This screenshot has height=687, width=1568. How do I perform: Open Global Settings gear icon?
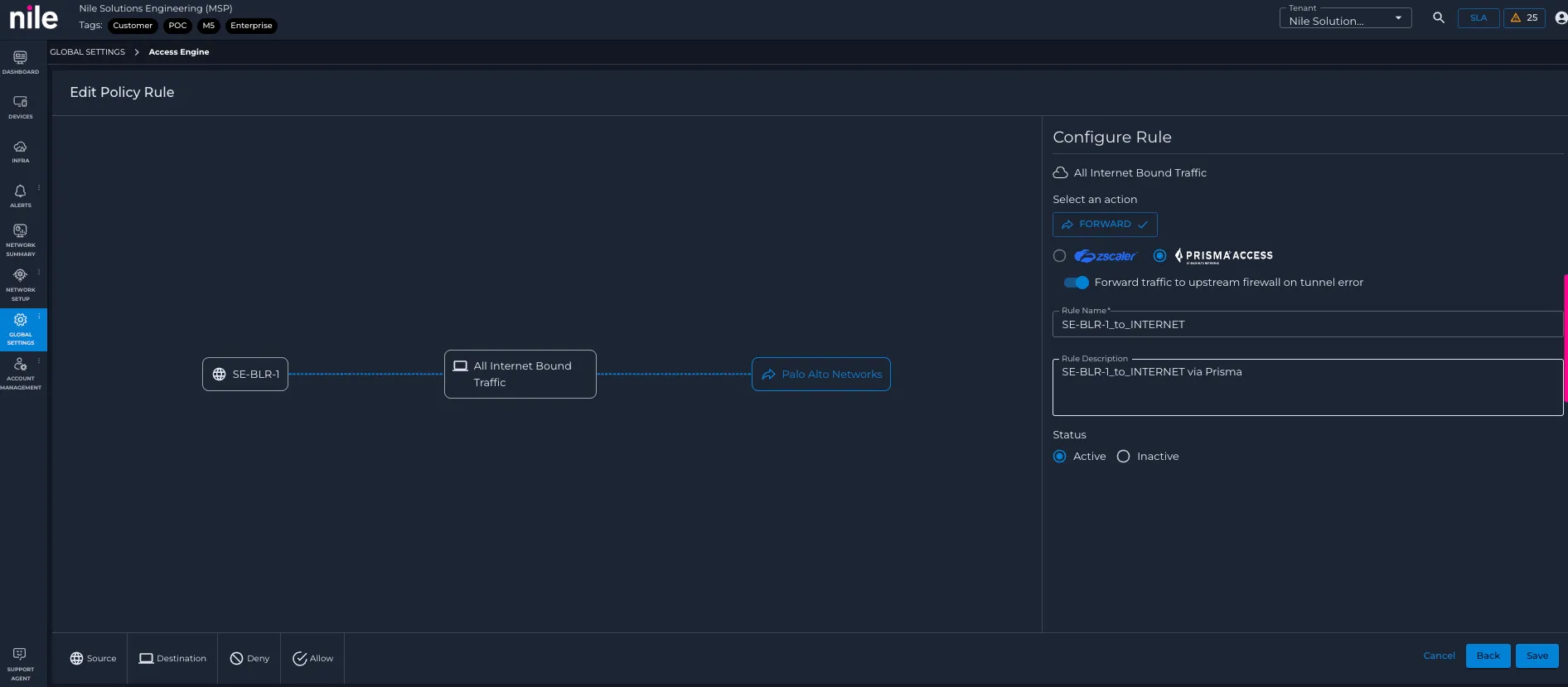(21, 320)
